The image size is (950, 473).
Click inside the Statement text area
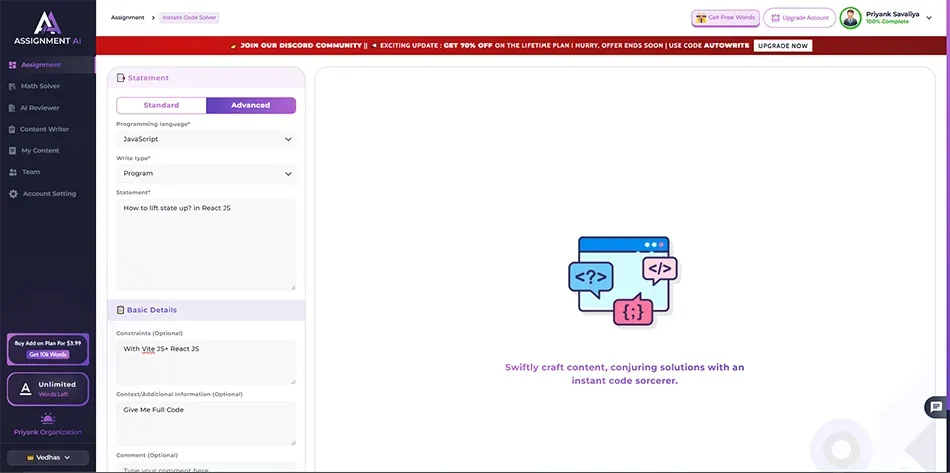[x=205, y=245]
